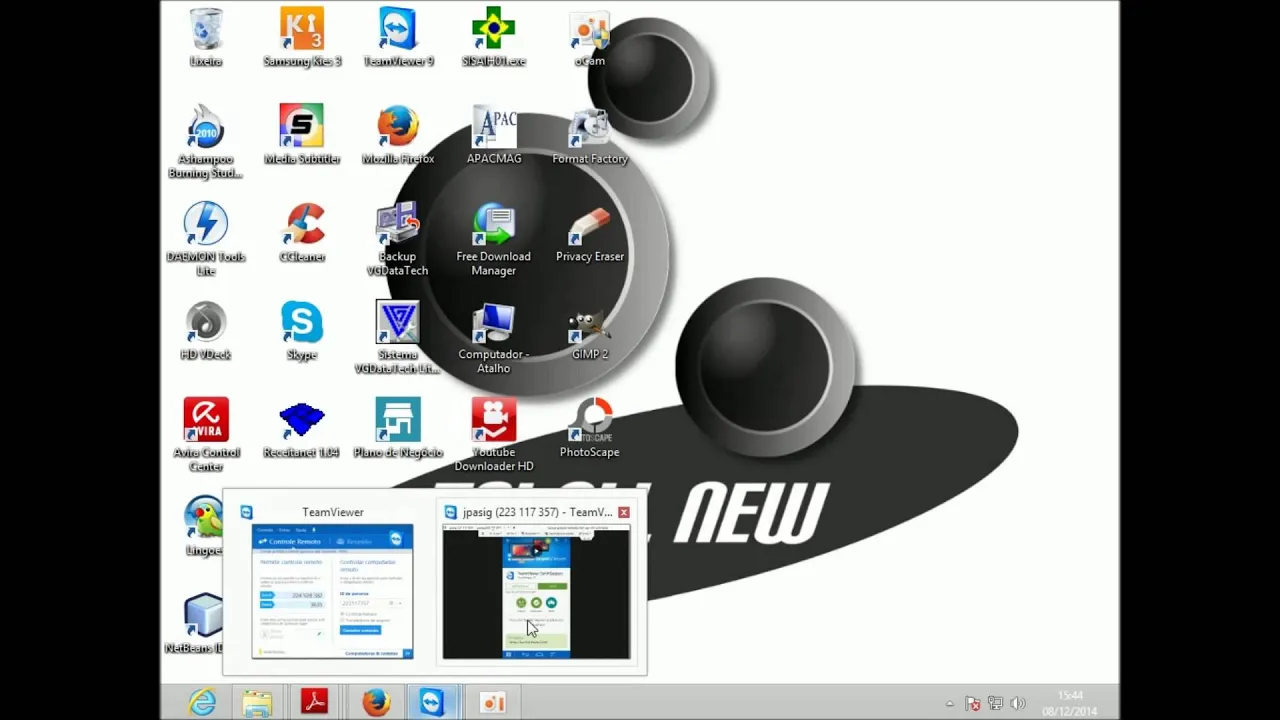
Task: Launch Free Download Manager icon
Action: 494,239
